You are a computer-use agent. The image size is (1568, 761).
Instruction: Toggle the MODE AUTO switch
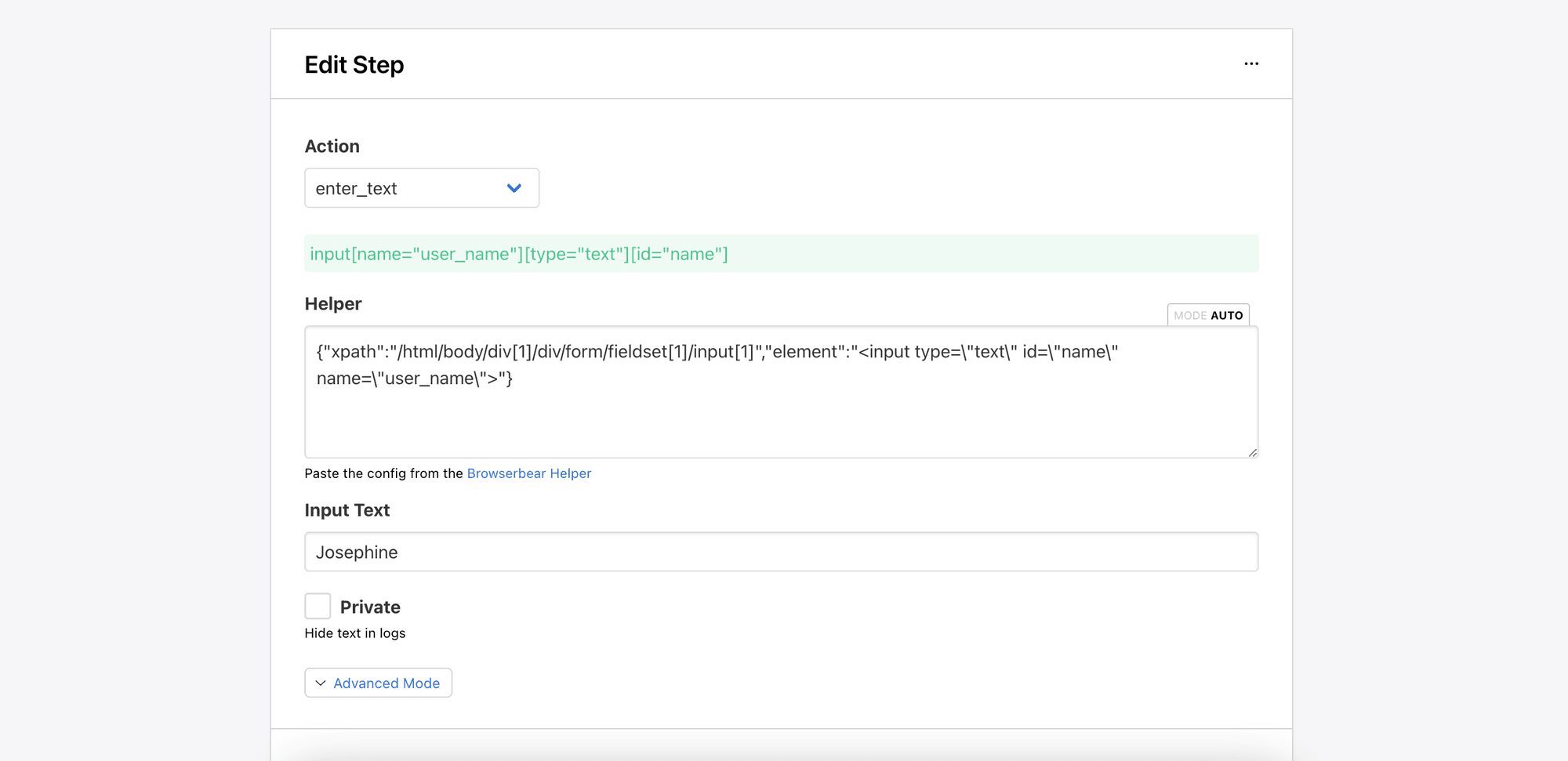(1208, 315)
